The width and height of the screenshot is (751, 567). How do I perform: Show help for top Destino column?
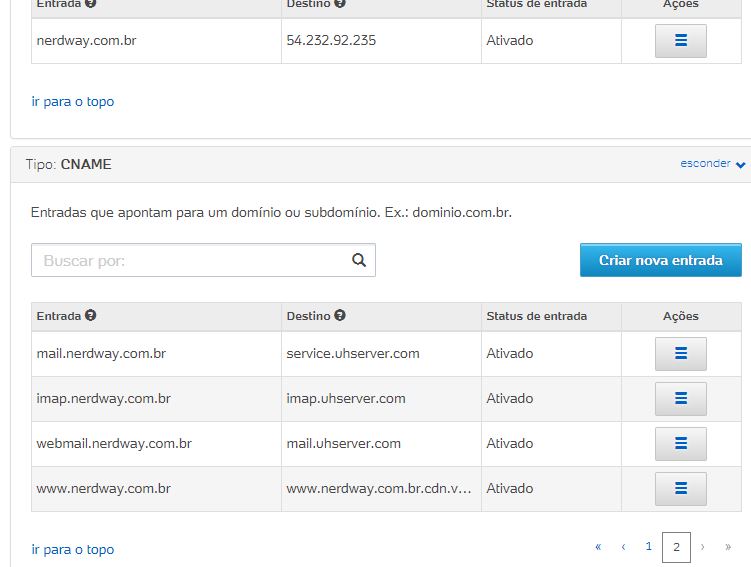pyautogui.click(x=340, y=3)
